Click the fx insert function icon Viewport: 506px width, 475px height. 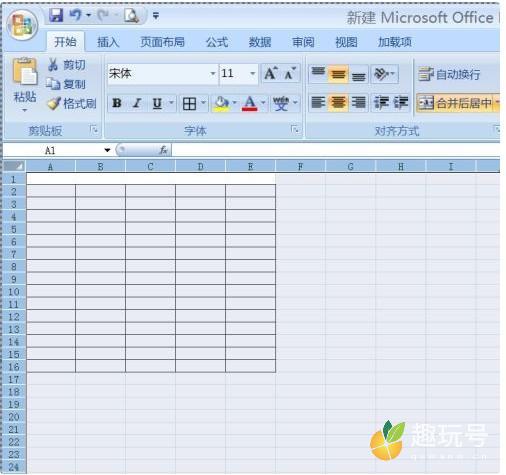pyautogui.click(x=163, y=150)
